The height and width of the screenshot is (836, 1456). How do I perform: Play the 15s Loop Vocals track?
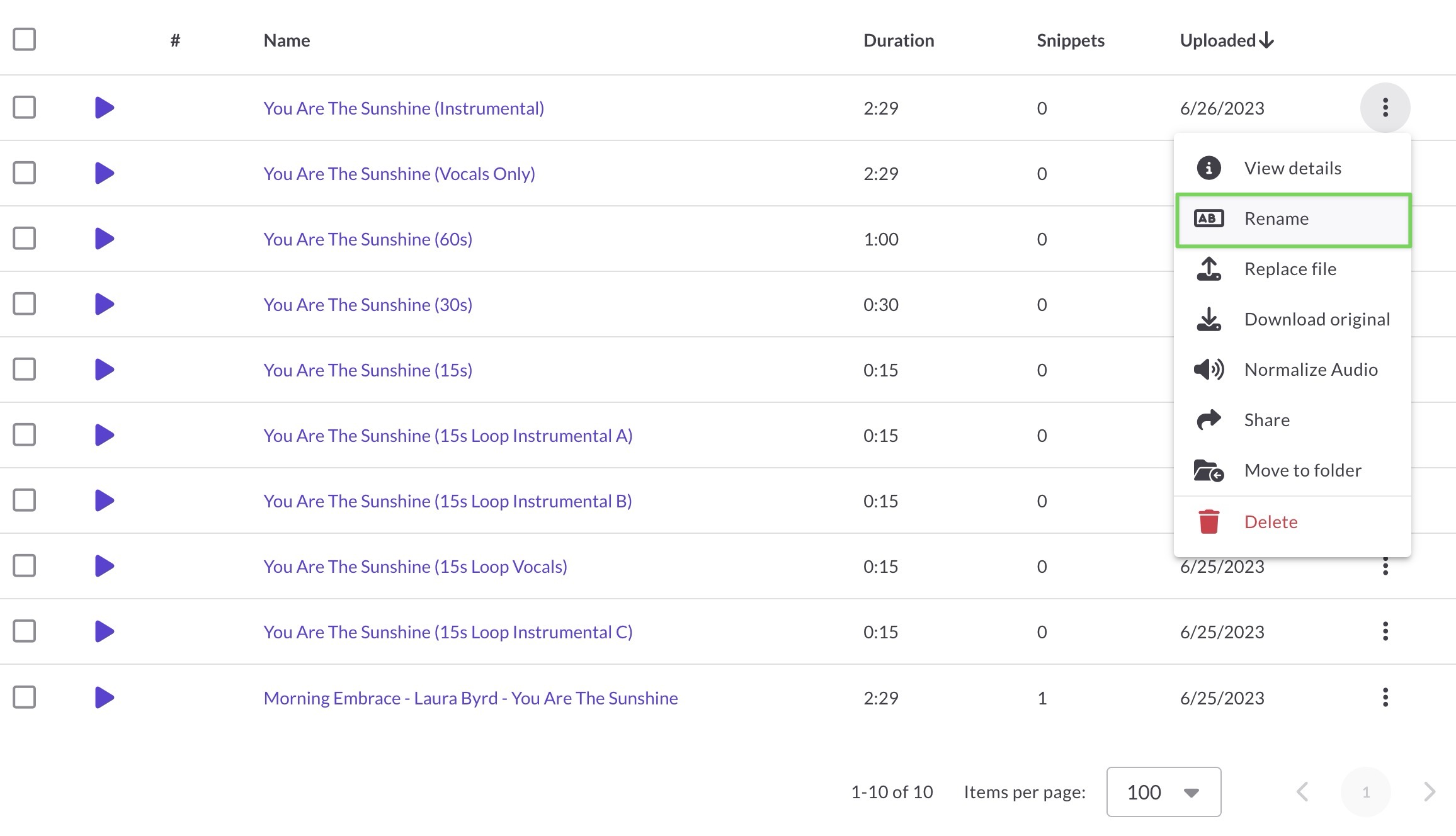[105, 566]
